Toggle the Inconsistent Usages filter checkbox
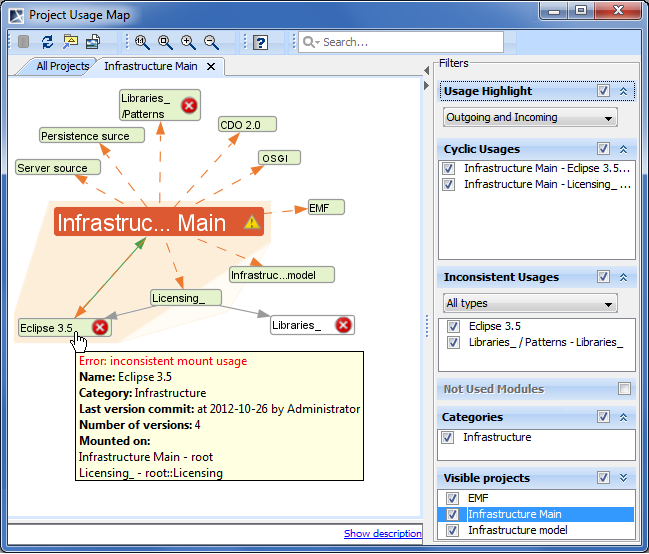 (603, 277)
